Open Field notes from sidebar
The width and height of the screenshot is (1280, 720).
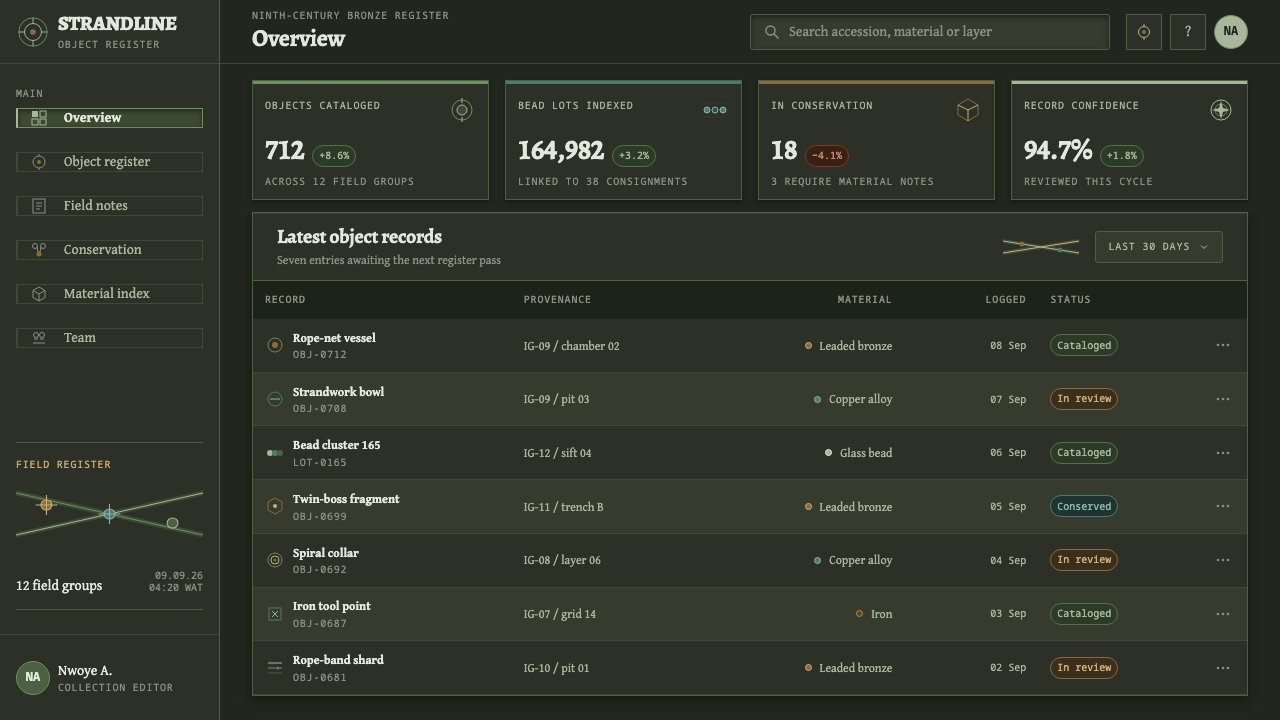point(109,206)
